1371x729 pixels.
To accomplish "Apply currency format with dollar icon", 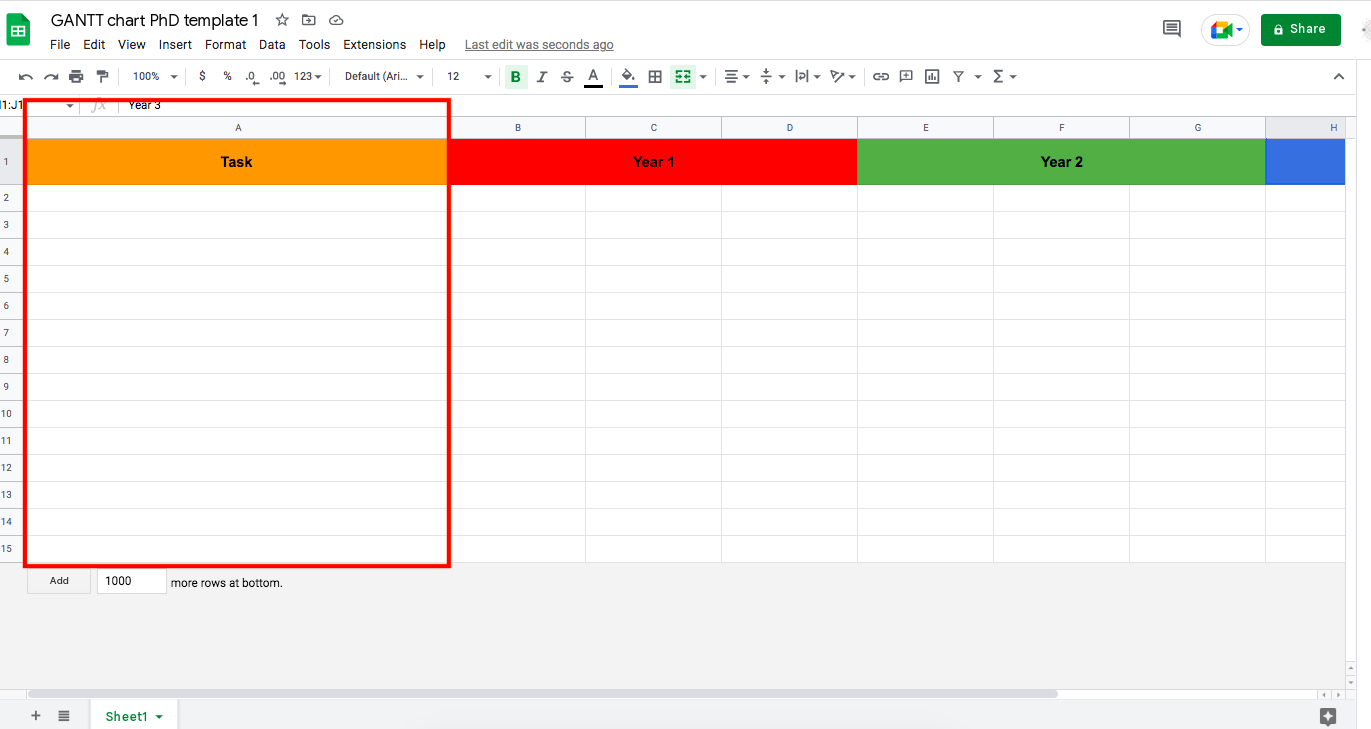I will (x=201, y=76).
